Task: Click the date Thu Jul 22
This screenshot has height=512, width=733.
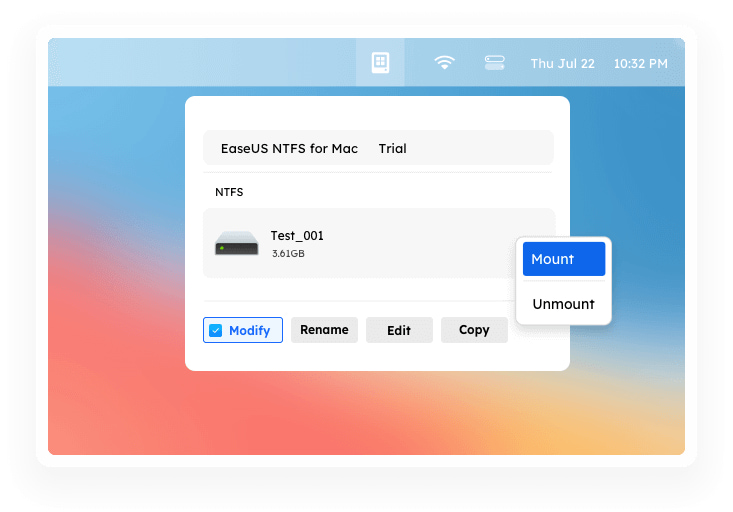Action: coord(562,64)
